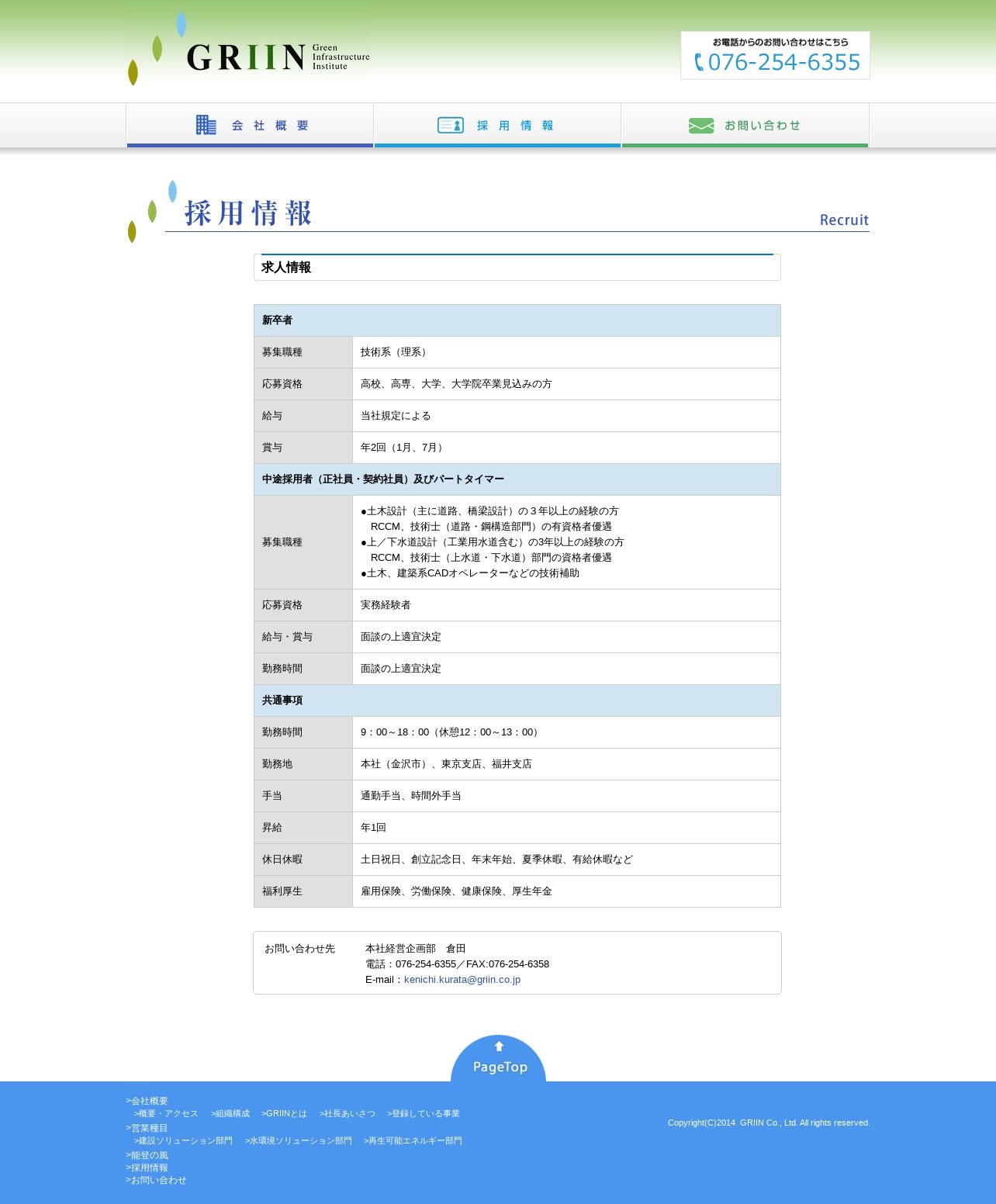Click the 当社規定による cell
996x1204 pixels.
pyautogui.click(x=566, y=416)
